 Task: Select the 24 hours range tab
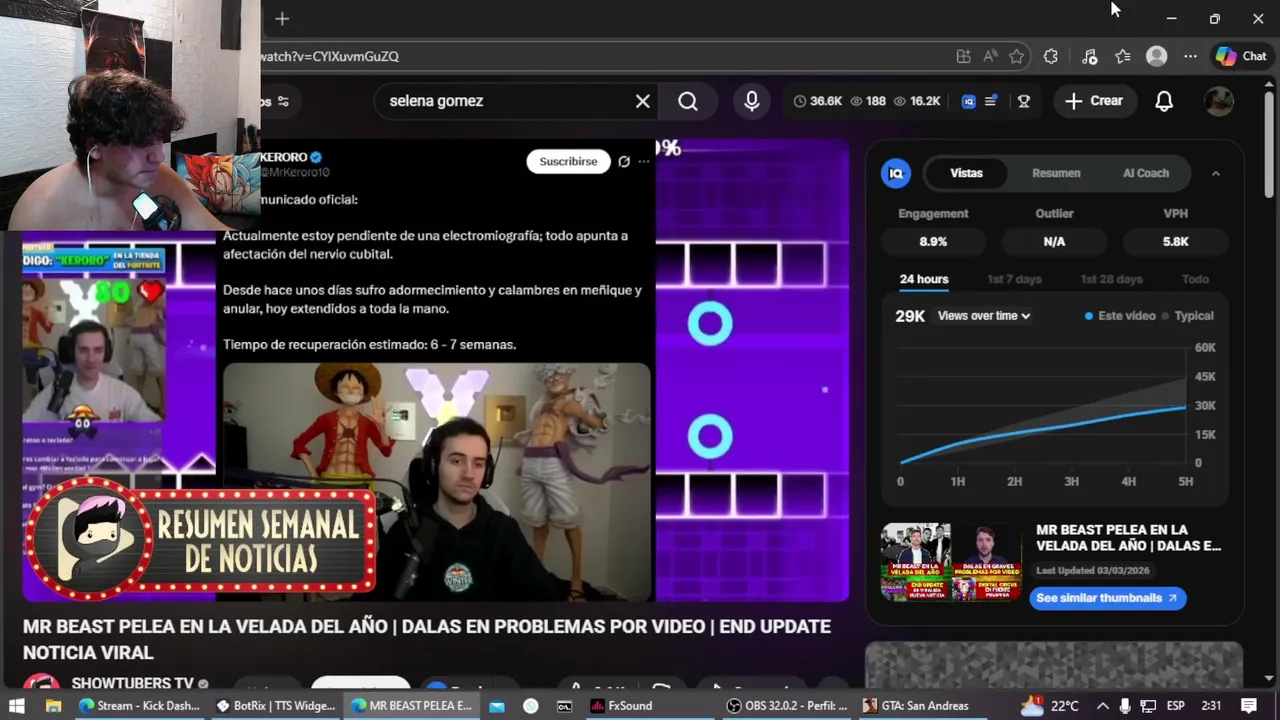click(924, 279)
